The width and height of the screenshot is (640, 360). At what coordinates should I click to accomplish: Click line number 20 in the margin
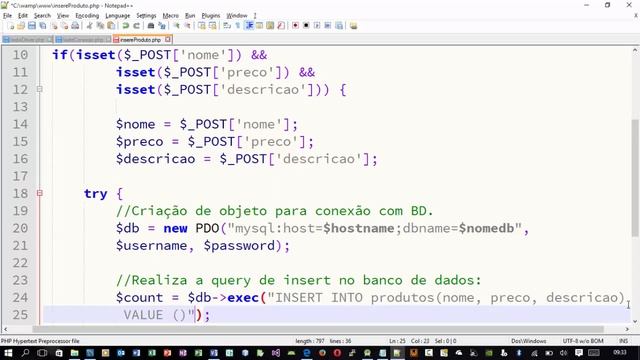20,228
